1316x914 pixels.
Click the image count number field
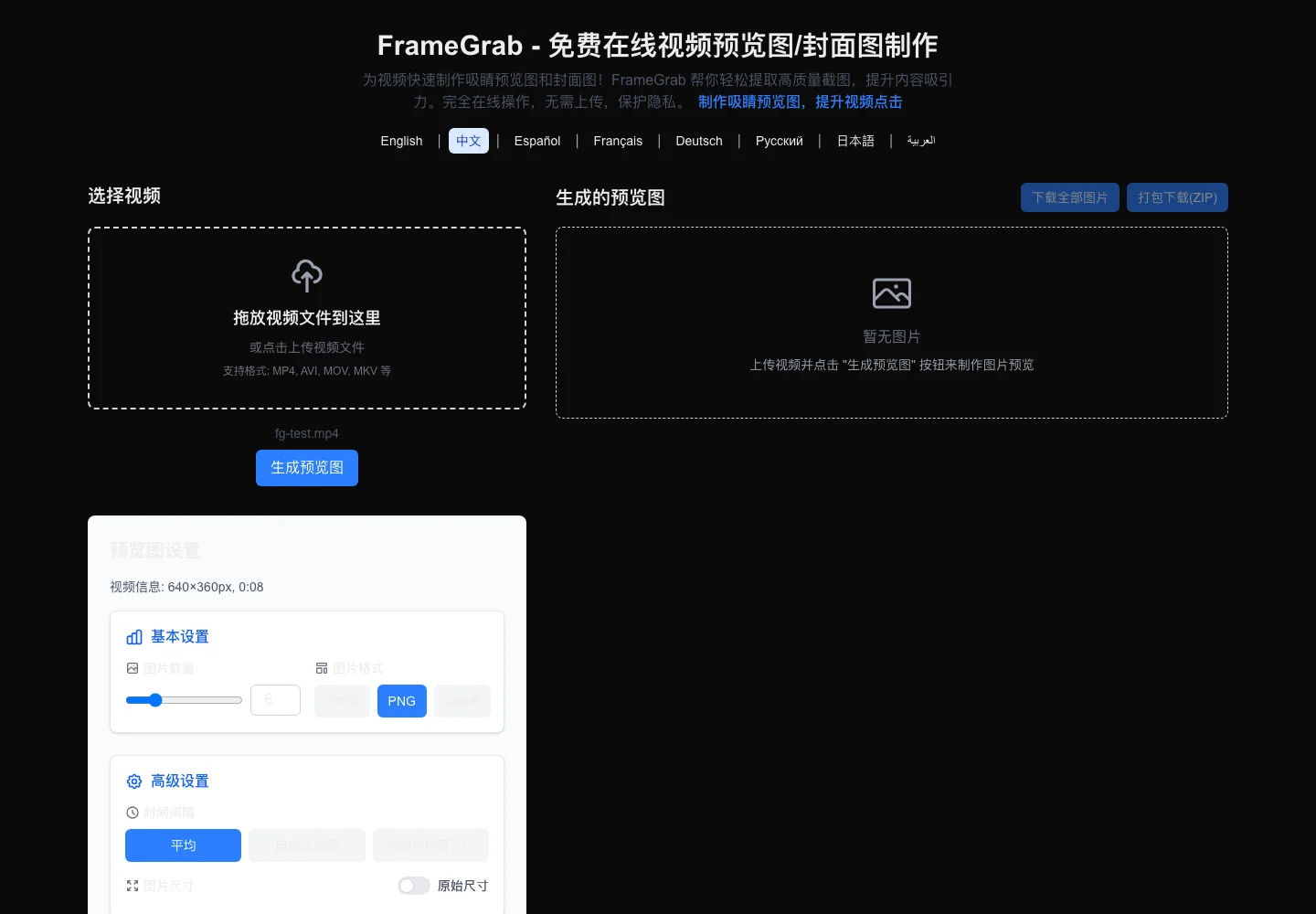(275, 700)
